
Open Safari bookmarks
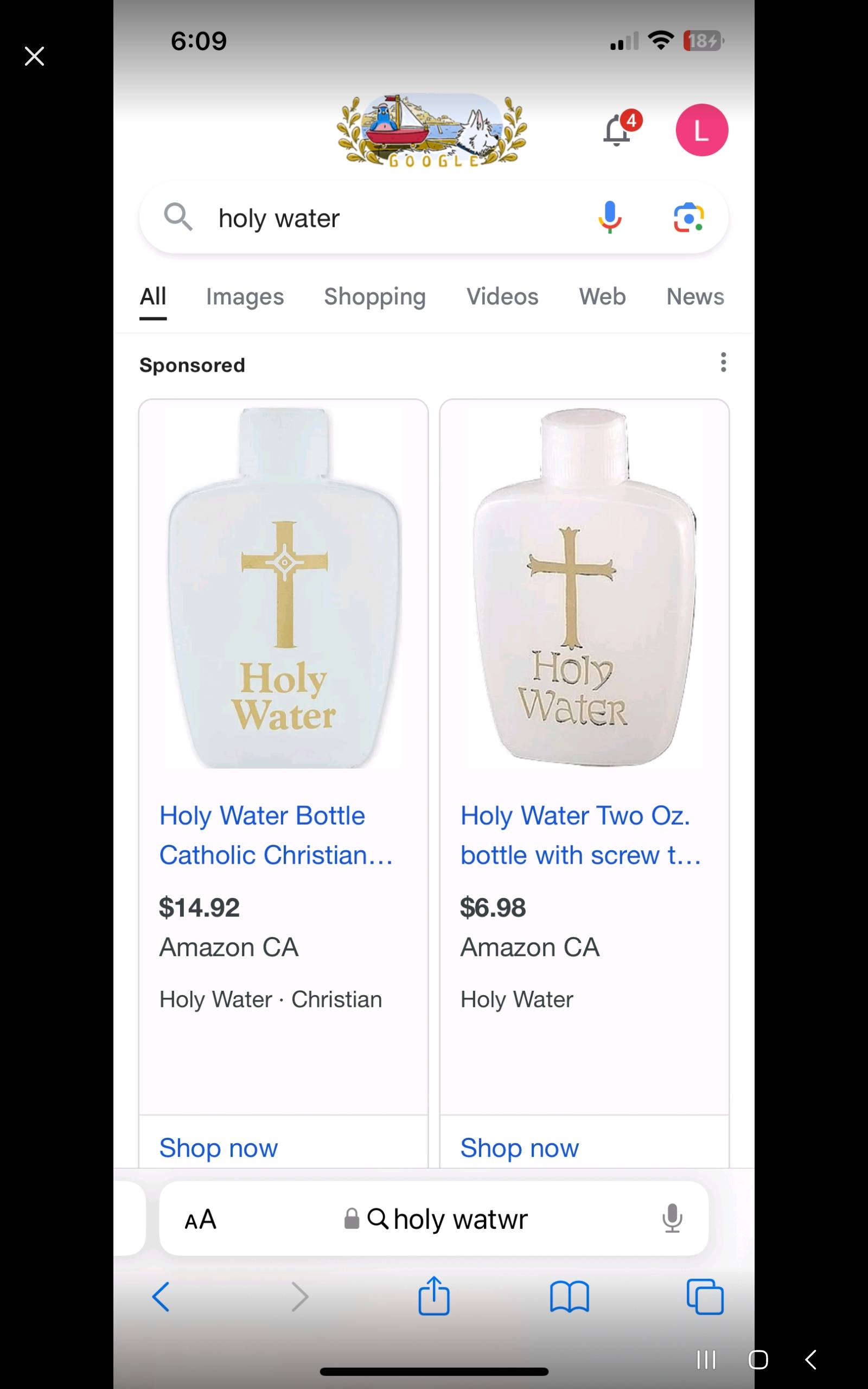click(569, 1297)
